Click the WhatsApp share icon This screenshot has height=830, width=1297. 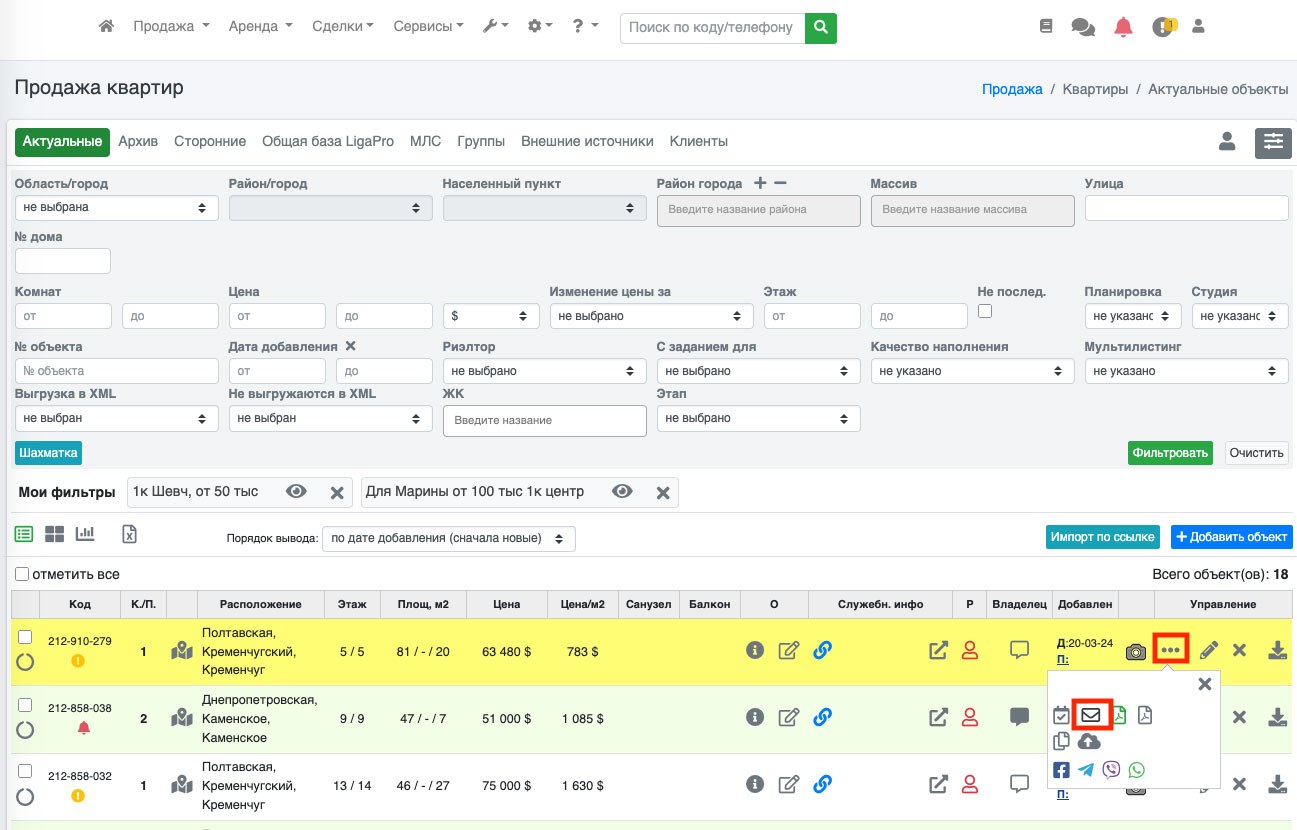[x=1136, y=770]
